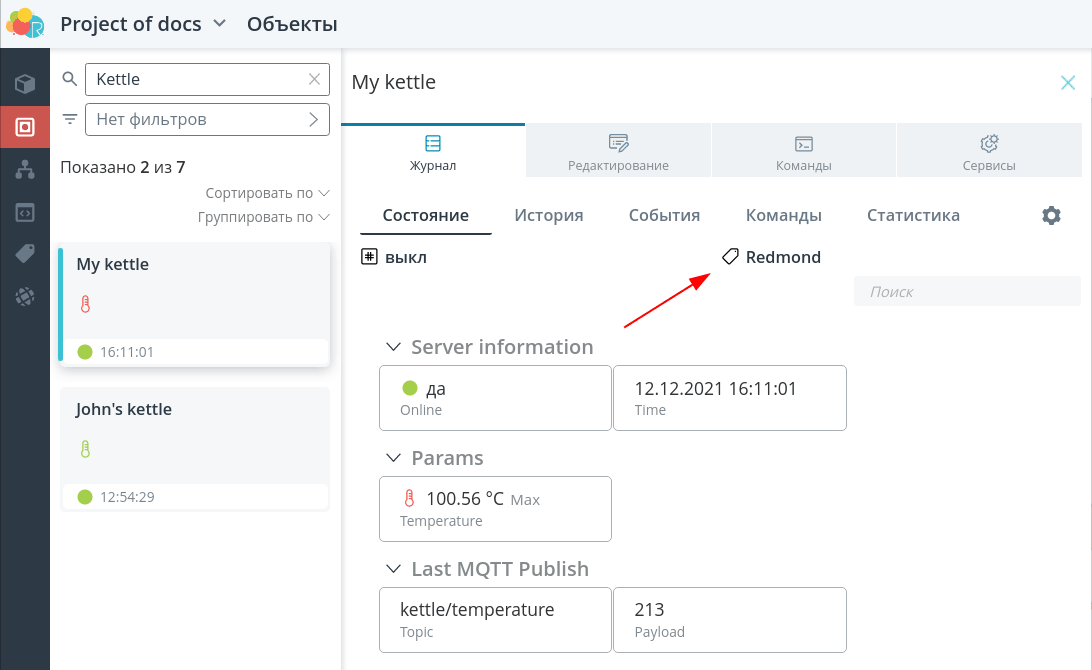Click the green Online indicator dot
Screen dimensions: 1092x670
pyautogui.click(x=410, y=388)
